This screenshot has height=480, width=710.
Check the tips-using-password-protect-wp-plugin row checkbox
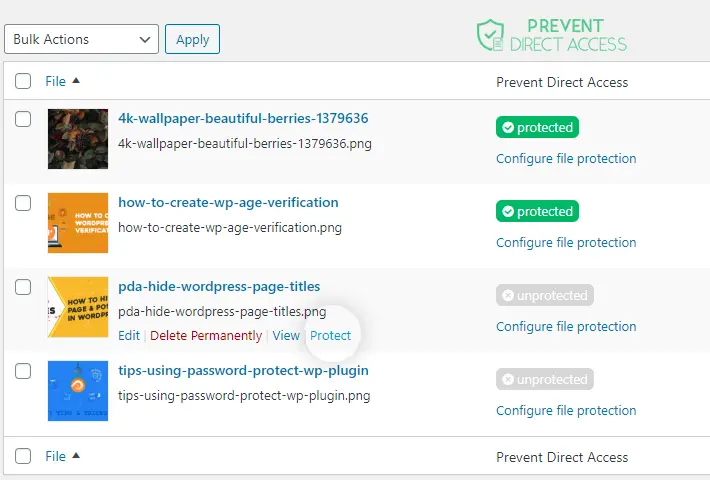click(23, 371)
